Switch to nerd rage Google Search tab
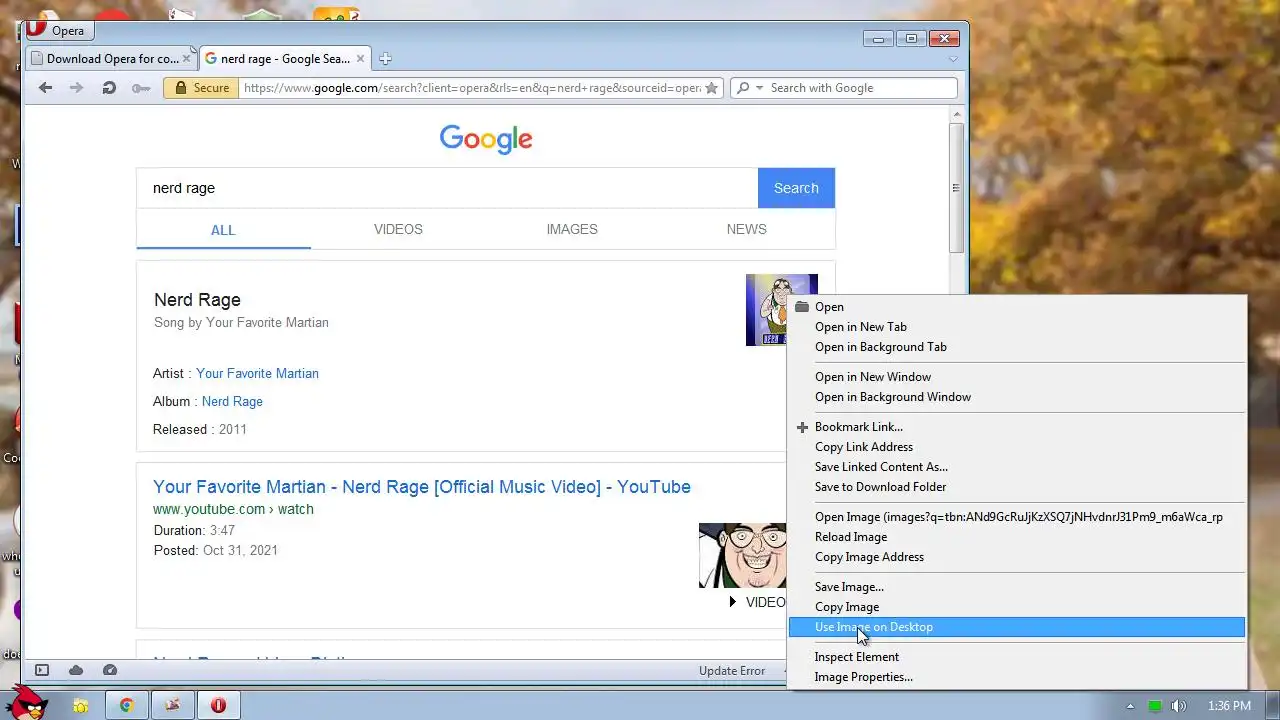This screenshot has height=720, width=1280. point(285,58)
